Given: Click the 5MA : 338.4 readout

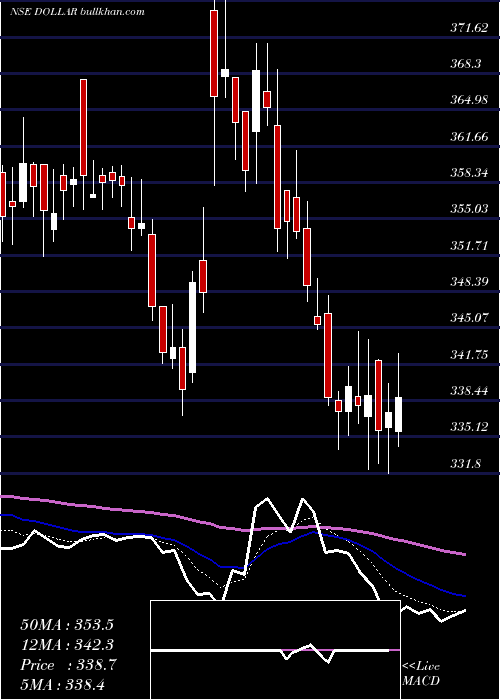Looking at the screenshot, I should pyautogui.click(x=62, y=684).
